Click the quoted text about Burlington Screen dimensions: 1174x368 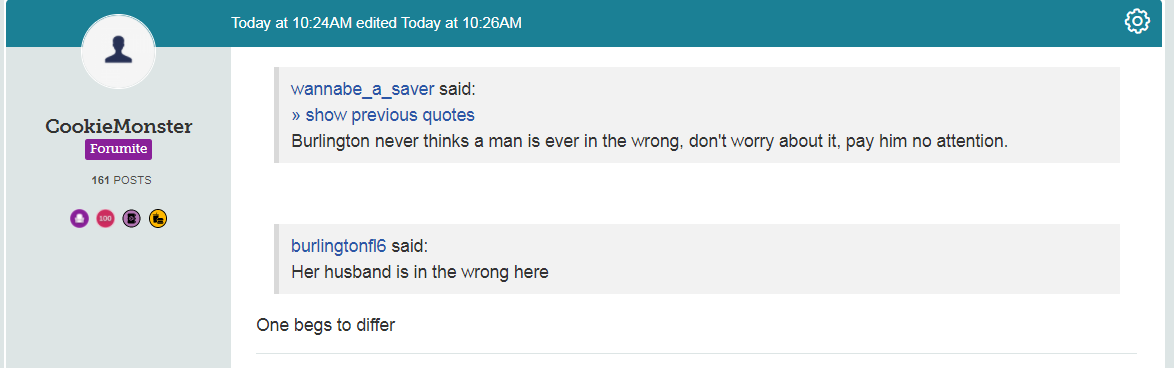650,141
